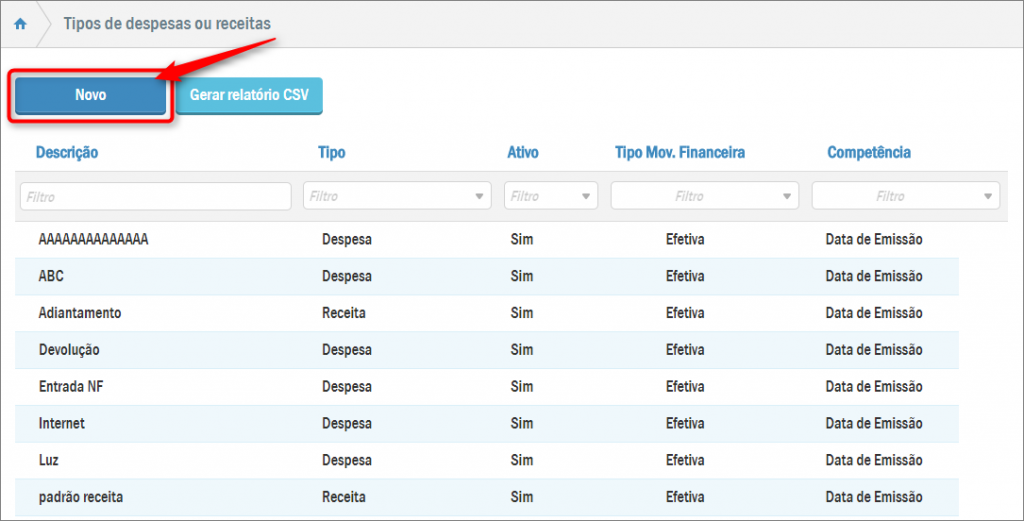
Task: Expand the Competência filter dropdown
Action: tap(906, 196)
